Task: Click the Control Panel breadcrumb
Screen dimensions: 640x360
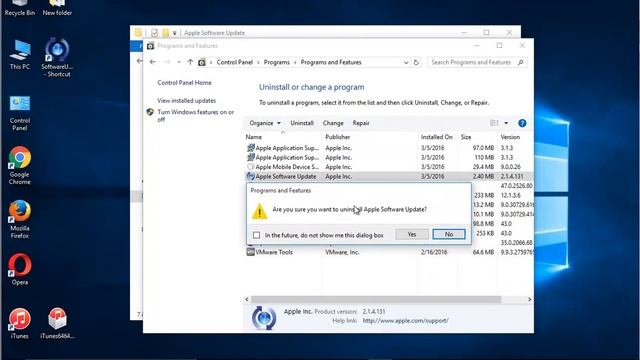Action: (235, 62)
